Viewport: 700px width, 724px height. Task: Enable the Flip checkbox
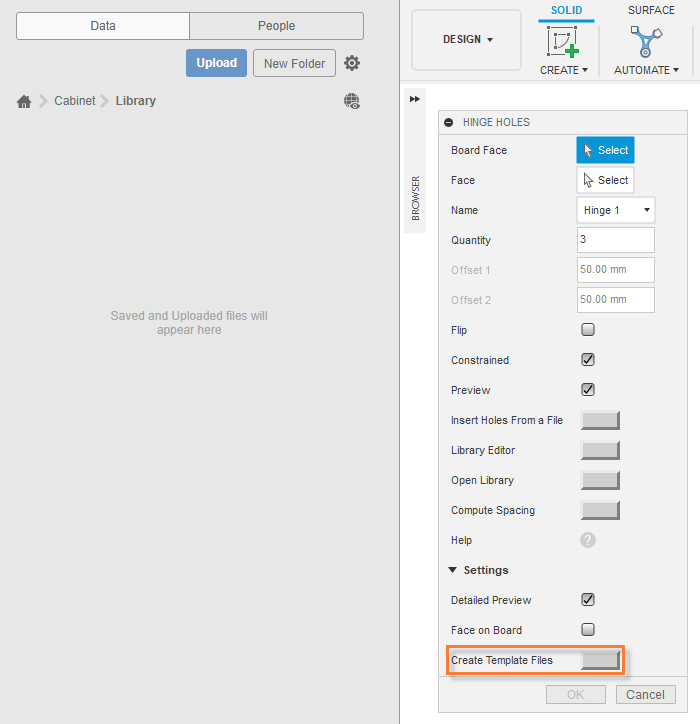tap(588, 330)
